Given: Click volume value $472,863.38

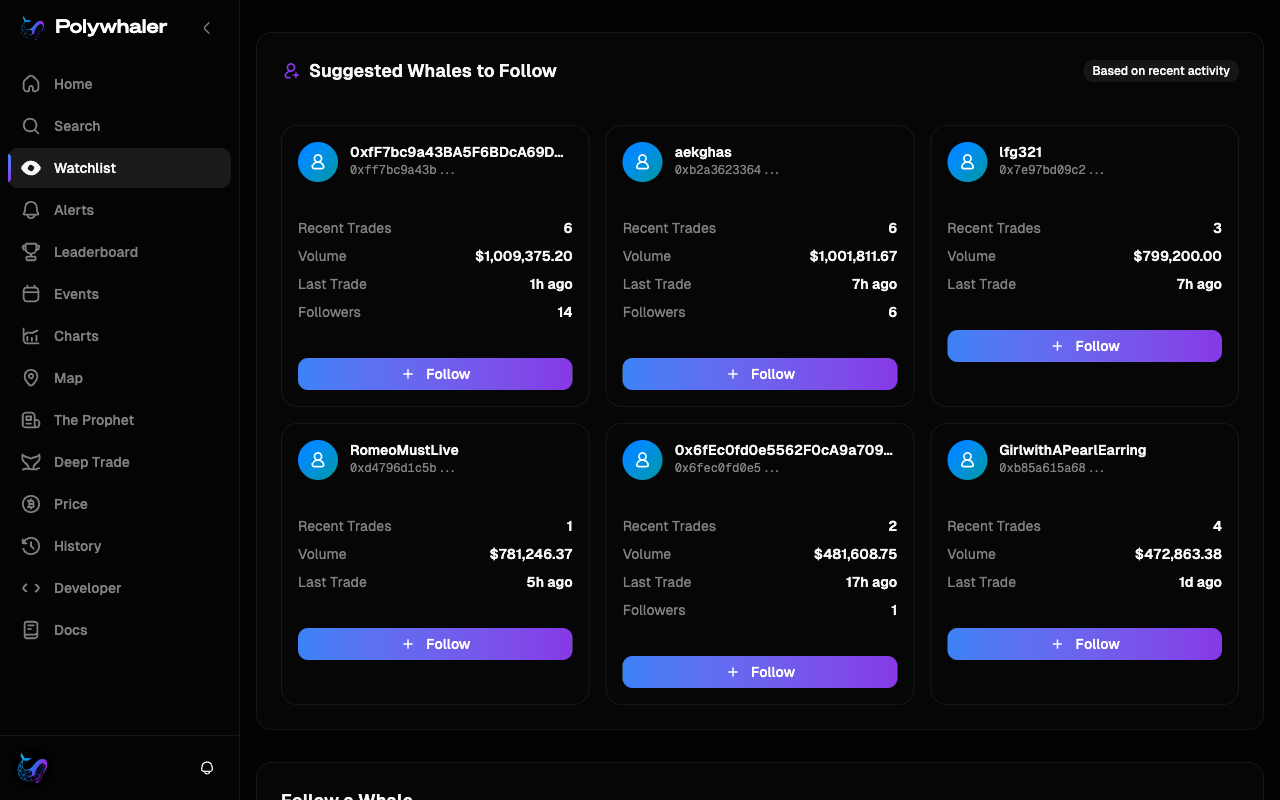Looking at the screenshot, I should tap(1178, 554).
